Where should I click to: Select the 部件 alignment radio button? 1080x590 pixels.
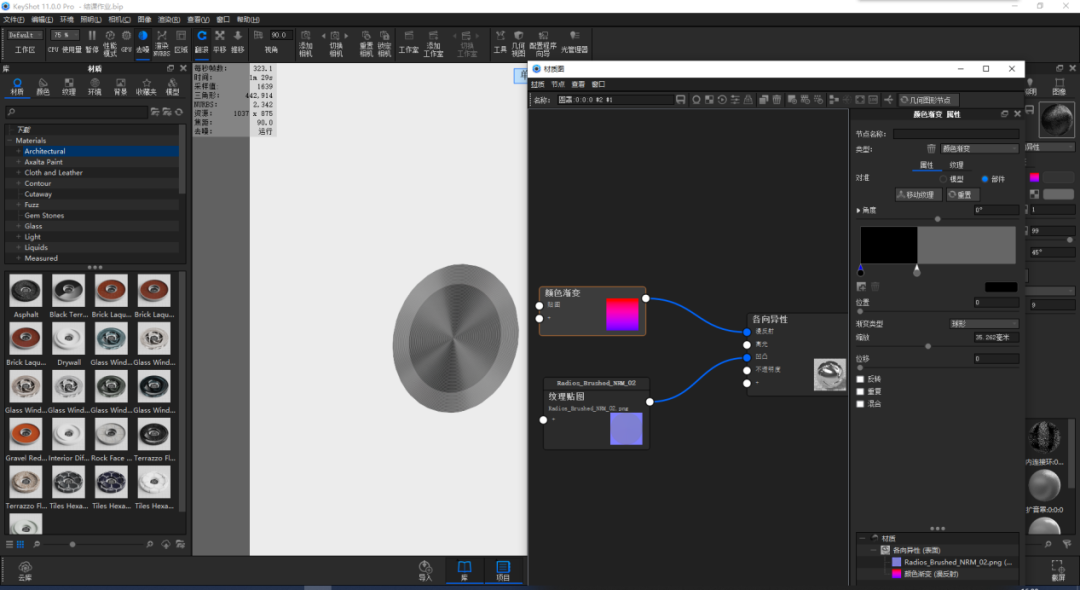[985, 179]
